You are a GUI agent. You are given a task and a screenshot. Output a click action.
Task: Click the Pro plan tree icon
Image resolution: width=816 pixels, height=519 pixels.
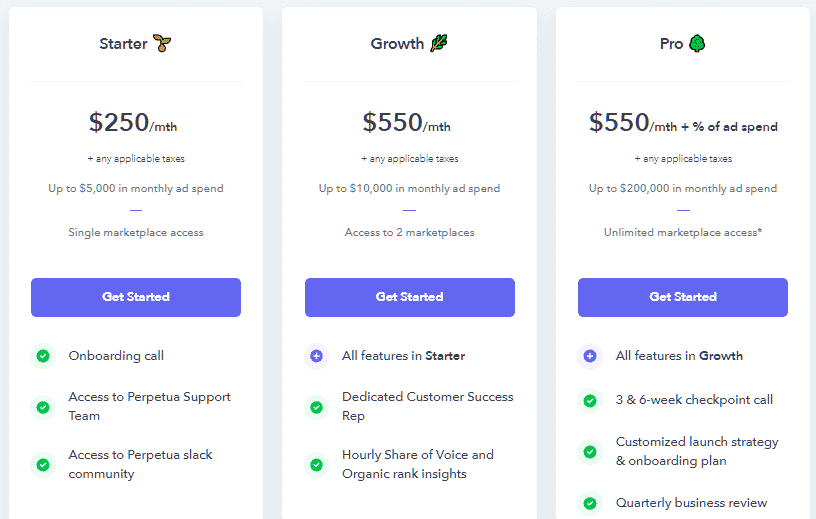coord(697,43)
